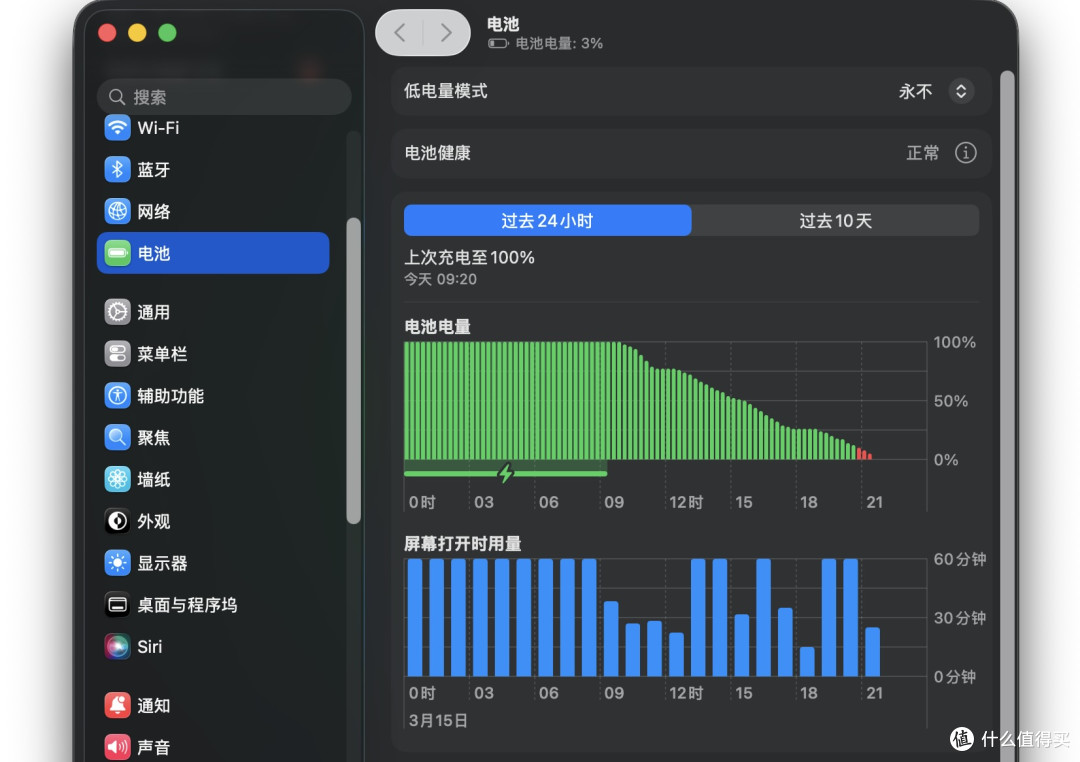Click the 低电量模式 row label
Screen dimensions: 1080x762
pyautogui.click(x=446, y=91)
